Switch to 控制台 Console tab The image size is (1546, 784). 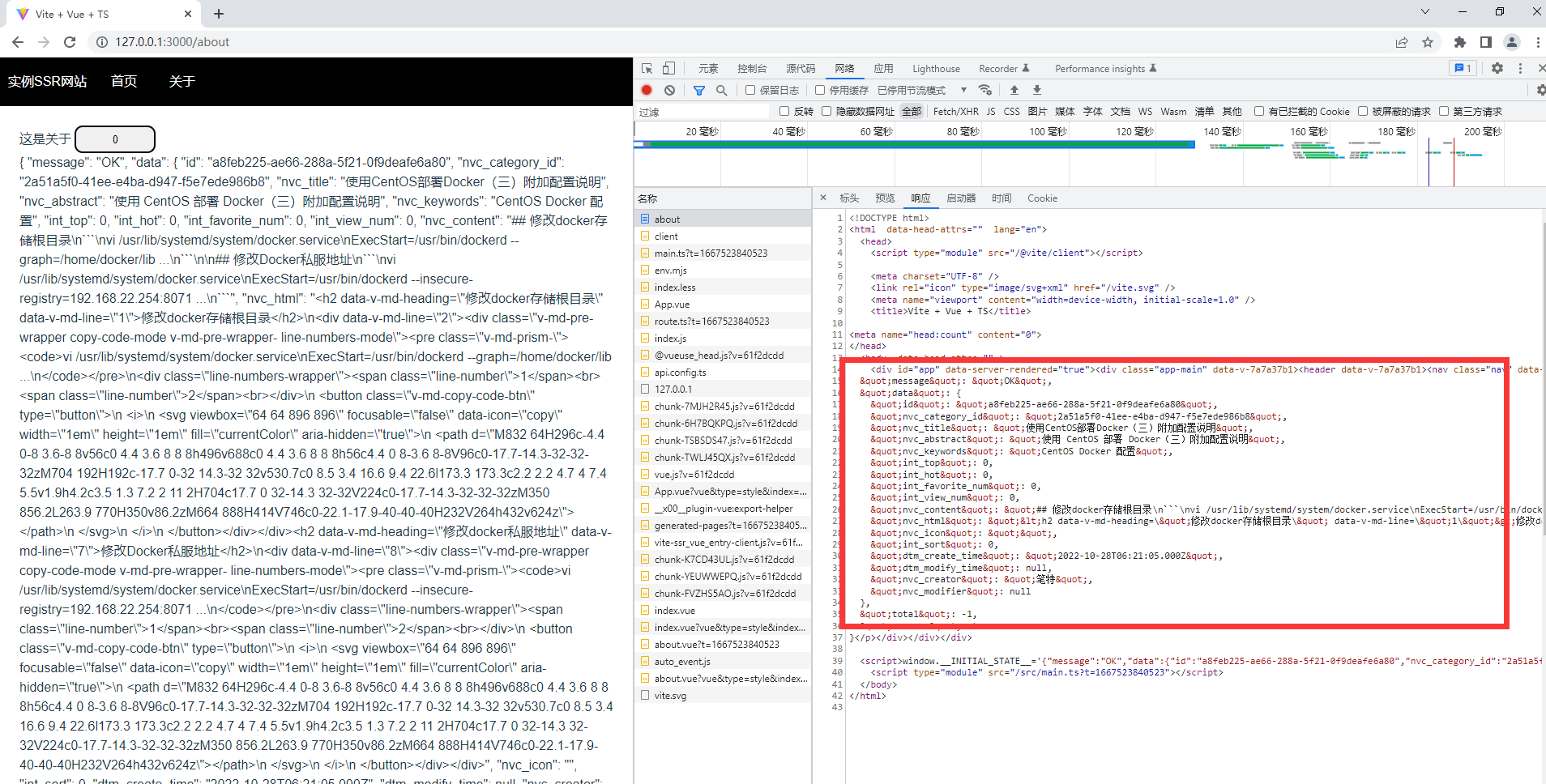pos(752,69)
